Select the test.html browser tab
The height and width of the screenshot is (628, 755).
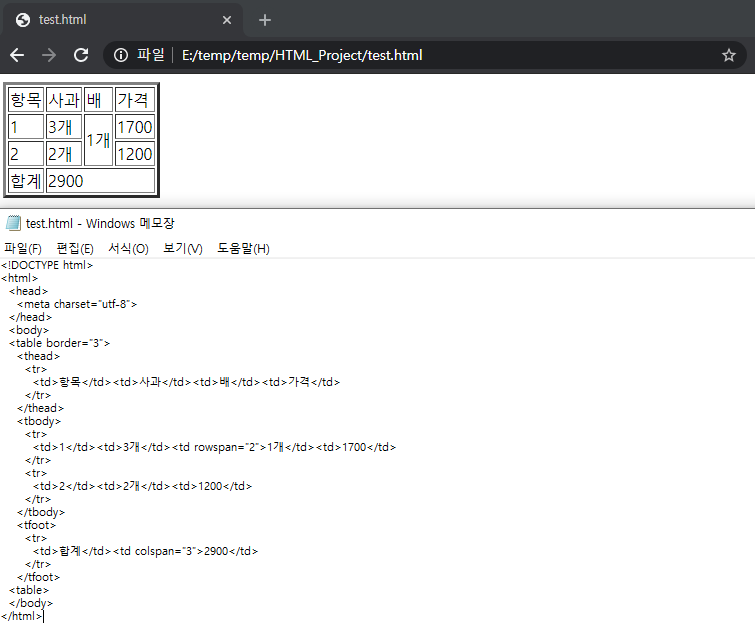(x=123, y=20)
